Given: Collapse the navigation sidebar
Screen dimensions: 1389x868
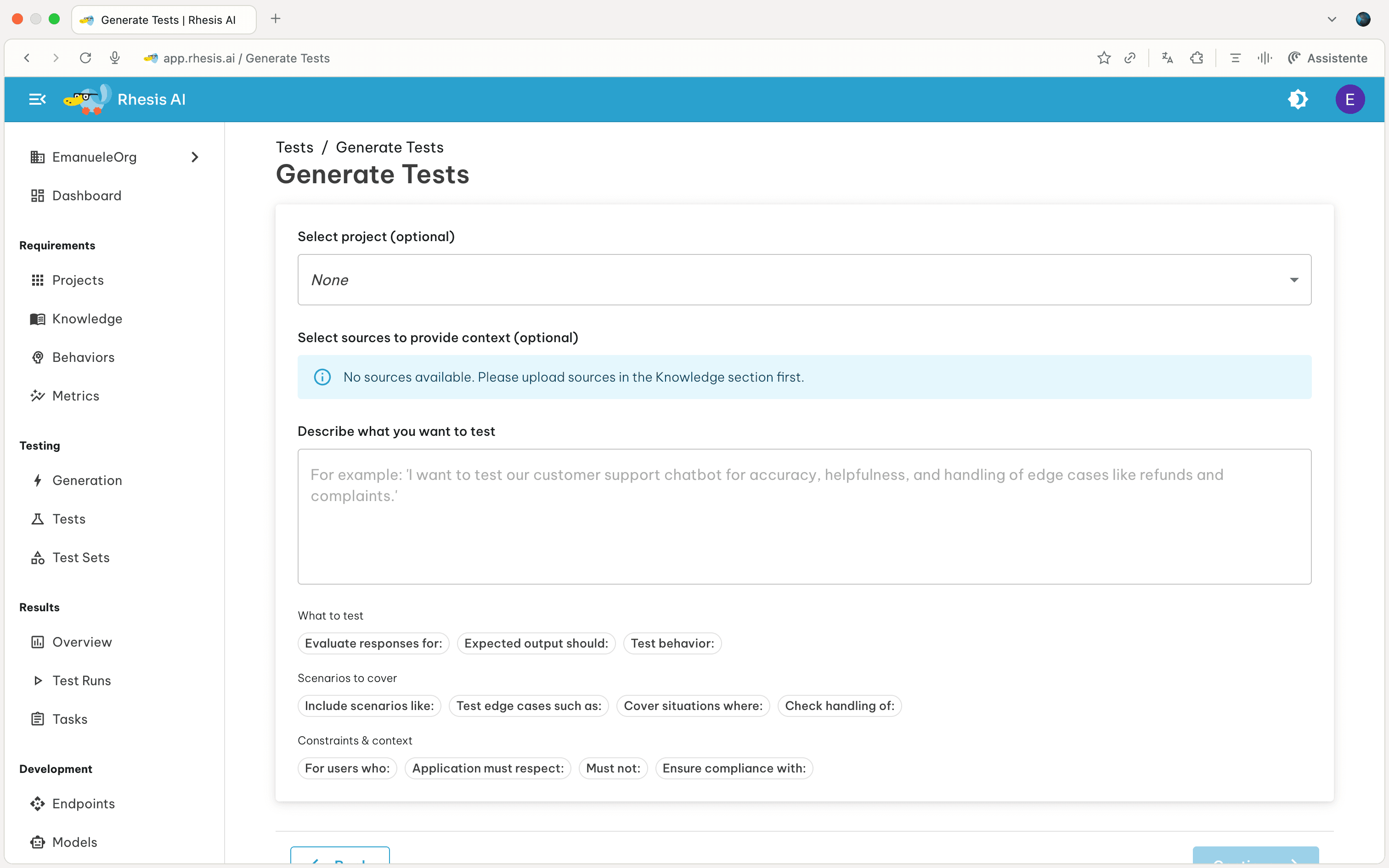Looking at the screenshot, I should pyautogui.click(x=37, y=99).
